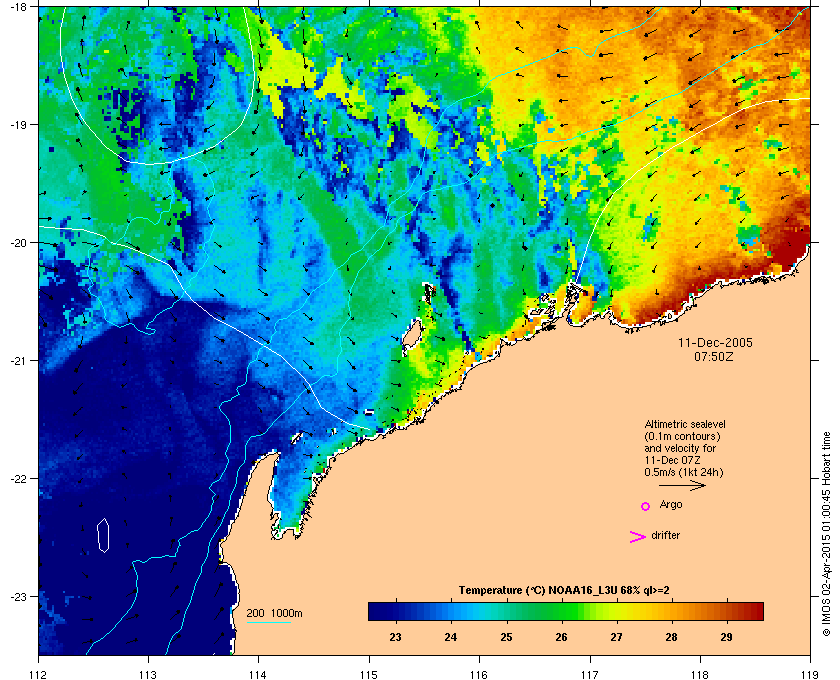Click the '07:50Z' time label
Image resolution: width=840 pixels, height=680 pixels.
point(714,356)
